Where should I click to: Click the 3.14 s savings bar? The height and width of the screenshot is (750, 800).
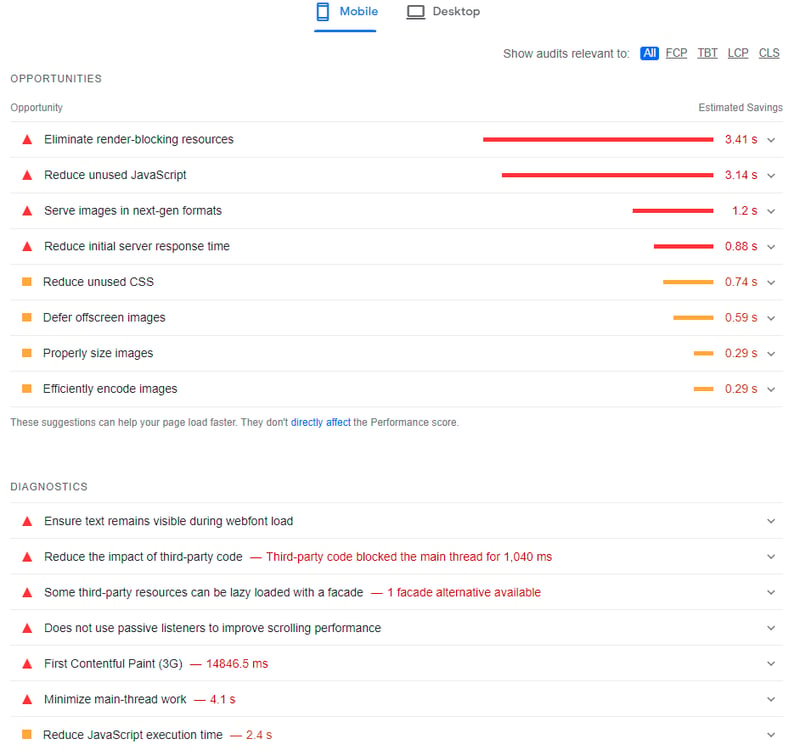[x=607, y=175]
